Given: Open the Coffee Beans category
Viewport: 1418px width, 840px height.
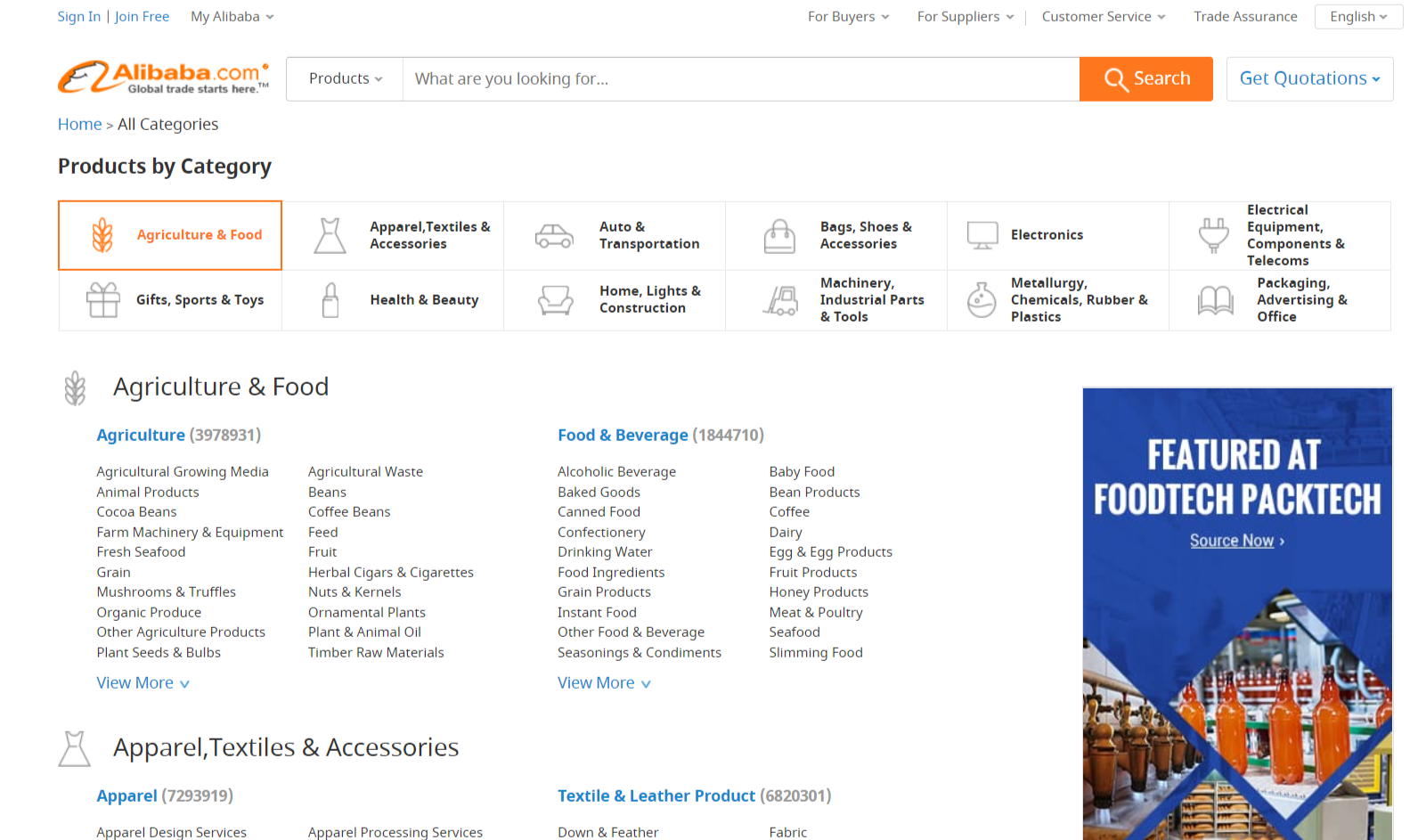Looking at the screenshot, I should coord(349,512).
